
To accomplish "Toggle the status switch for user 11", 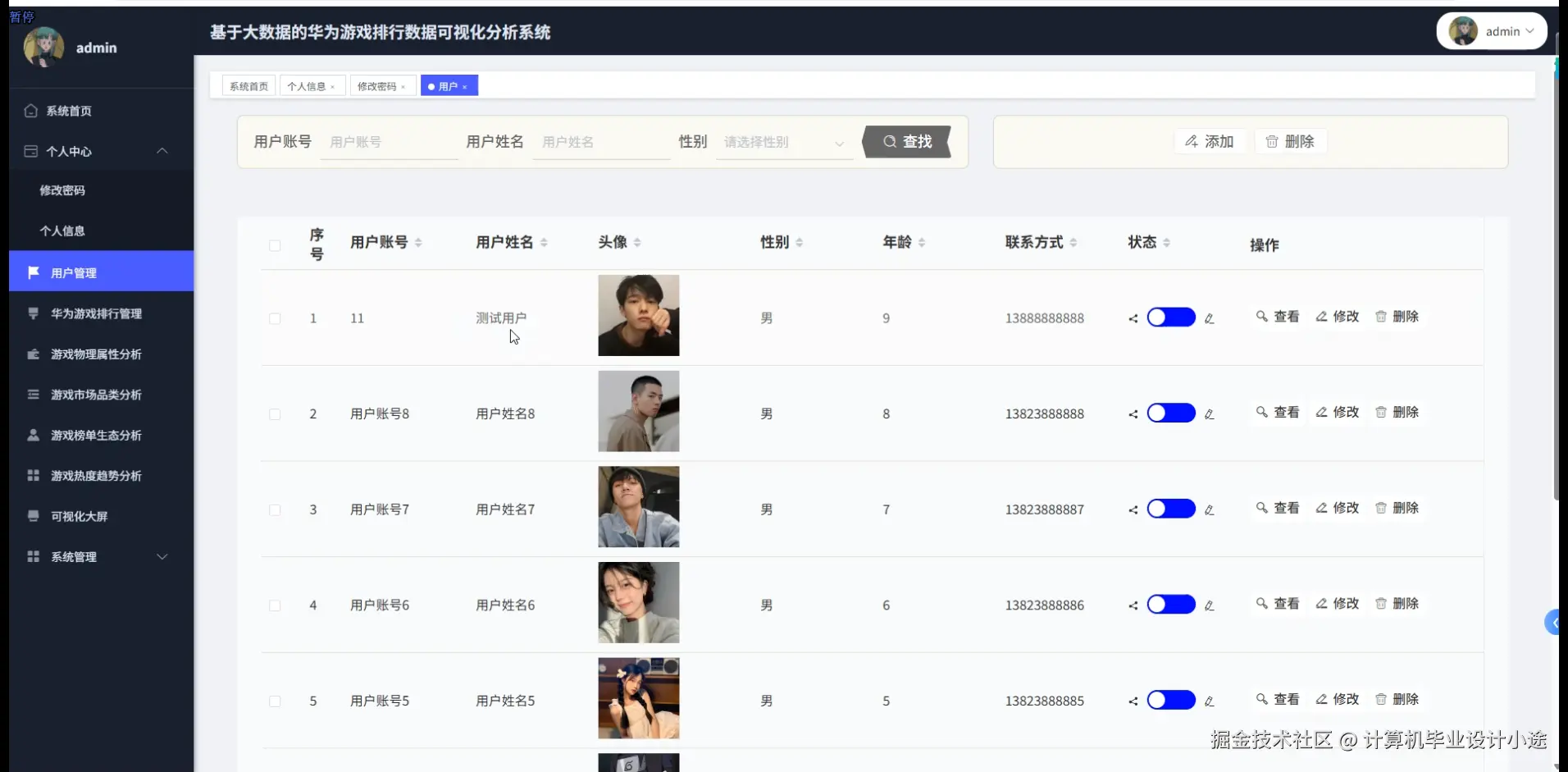I will click(x=1171, y=317).
